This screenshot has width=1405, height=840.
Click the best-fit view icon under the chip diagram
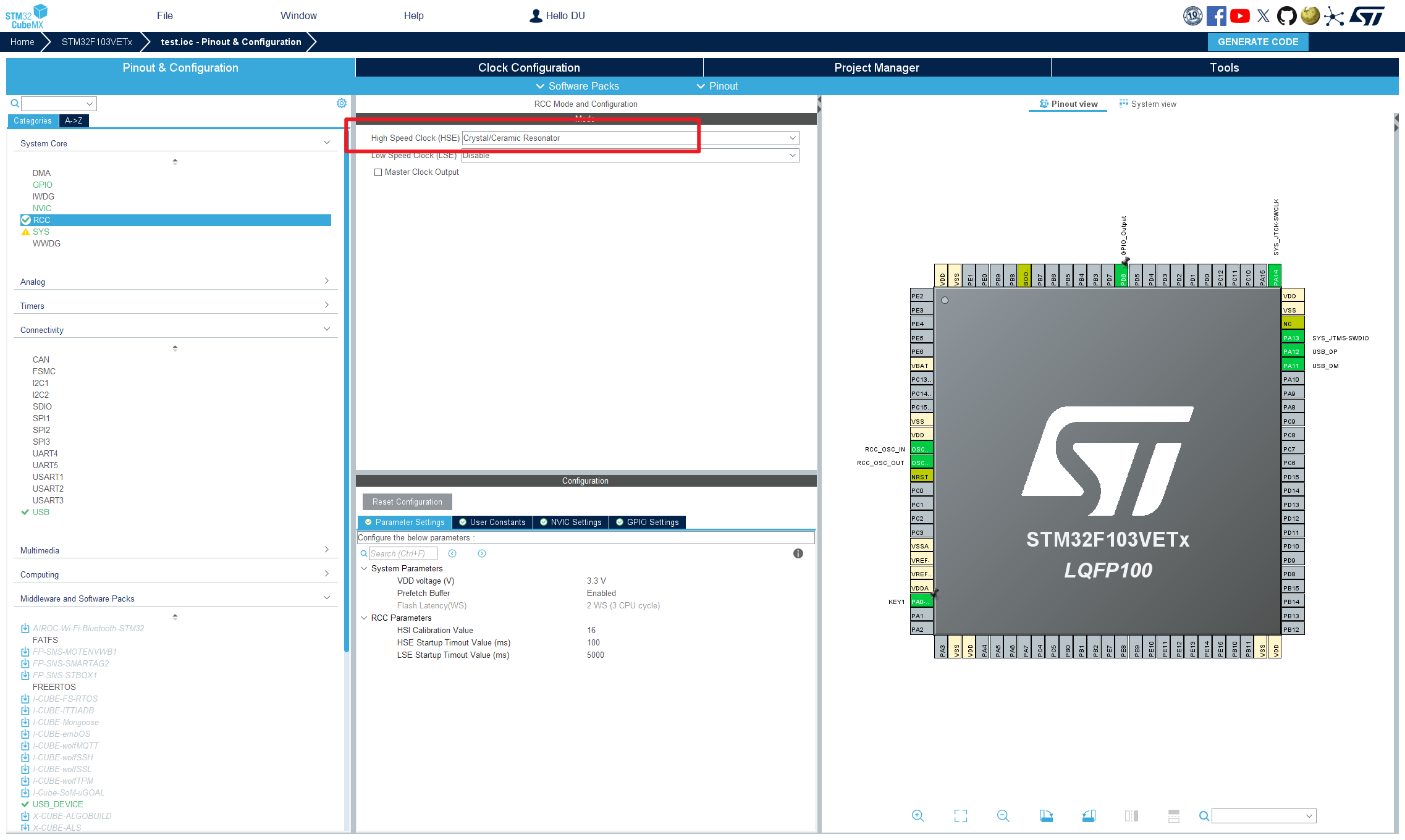click(x=961, y=815)
